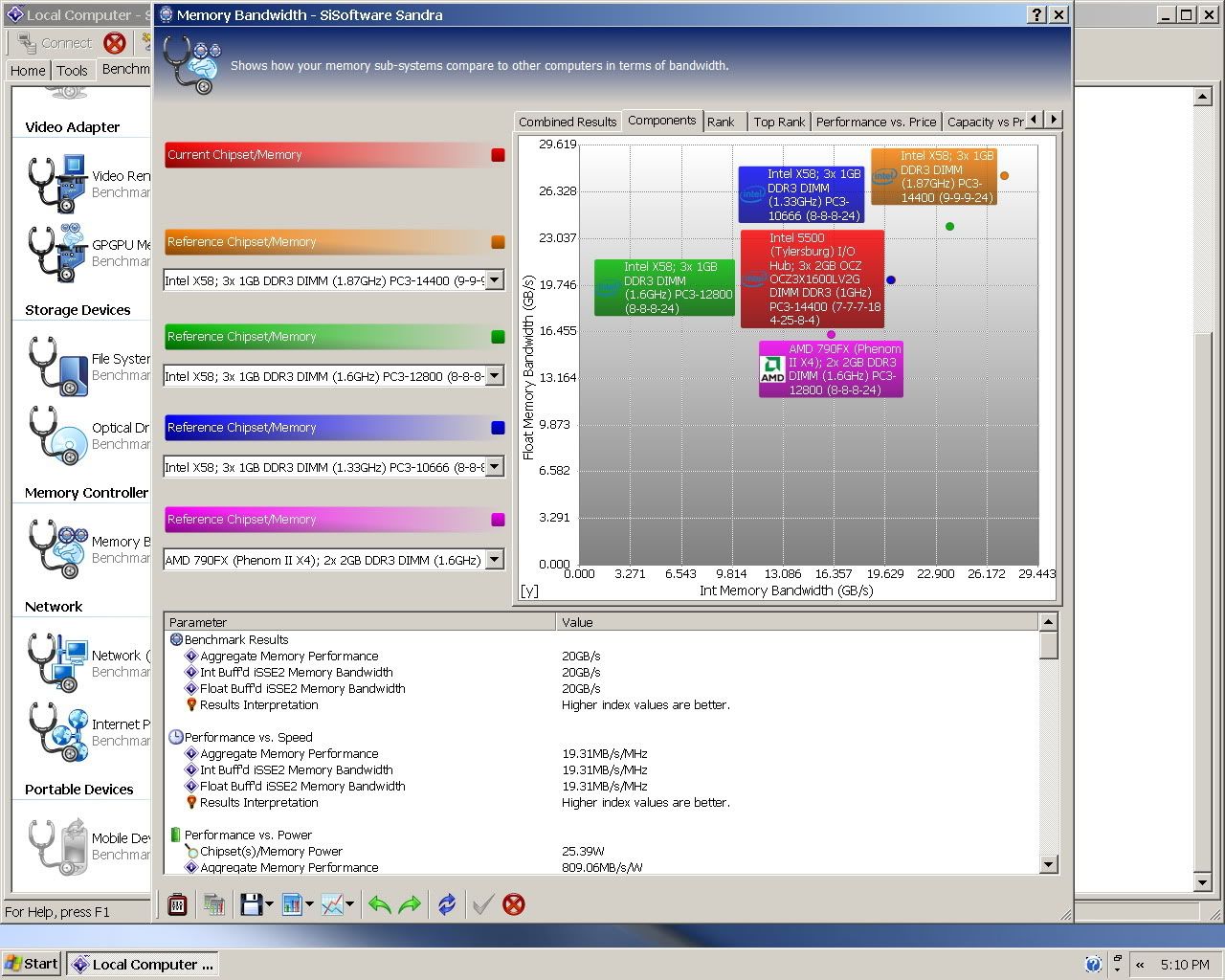The width and height of the screenshot is (1225, 980).
Task: Switch to the Combined Results tab
Action: click(568, 122)
